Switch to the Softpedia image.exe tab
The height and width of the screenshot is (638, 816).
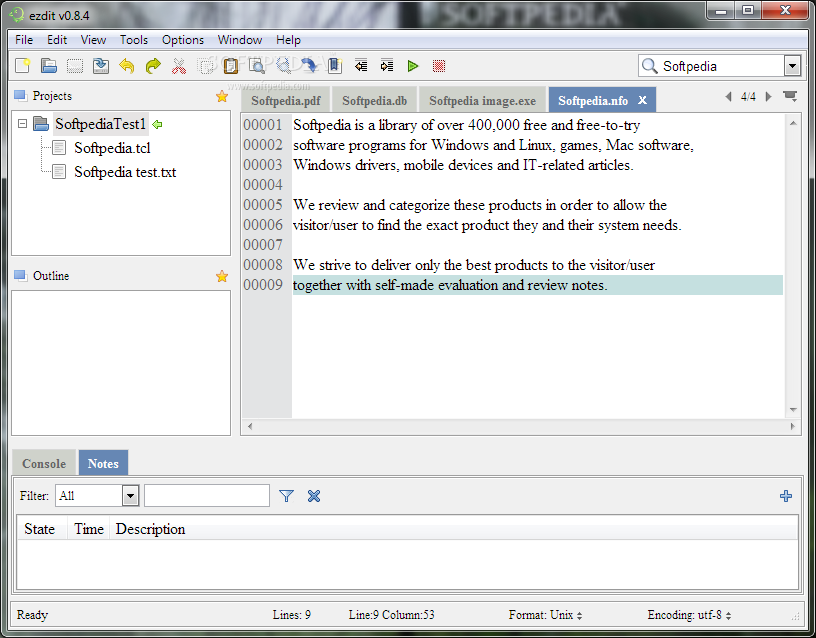tap(482, 100)
